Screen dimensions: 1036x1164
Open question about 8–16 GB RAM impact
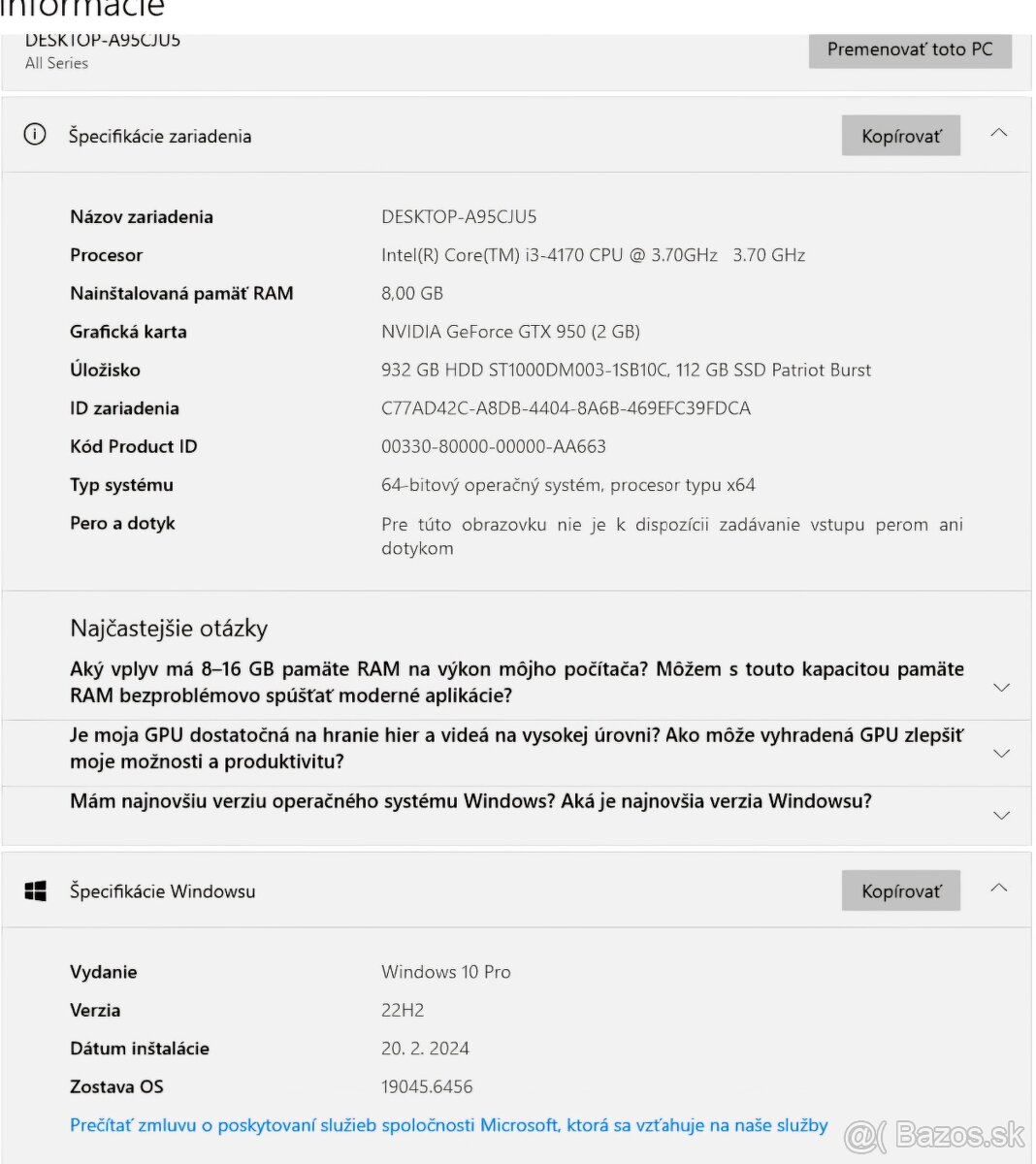(517, 682)
